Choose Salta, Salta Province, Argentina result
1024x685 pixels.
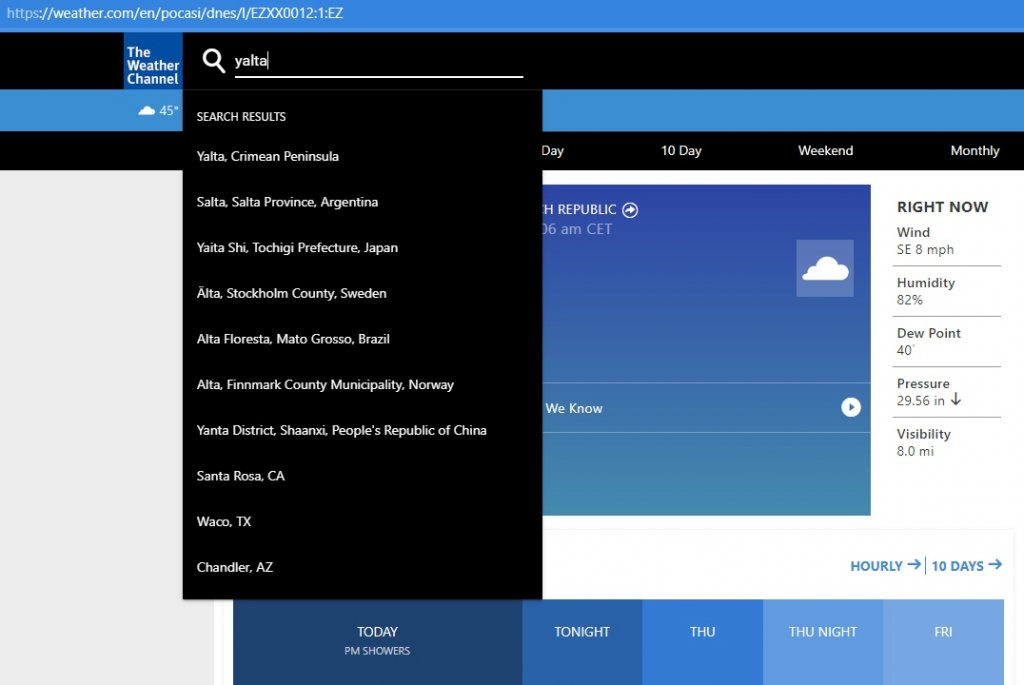[287, 202]
